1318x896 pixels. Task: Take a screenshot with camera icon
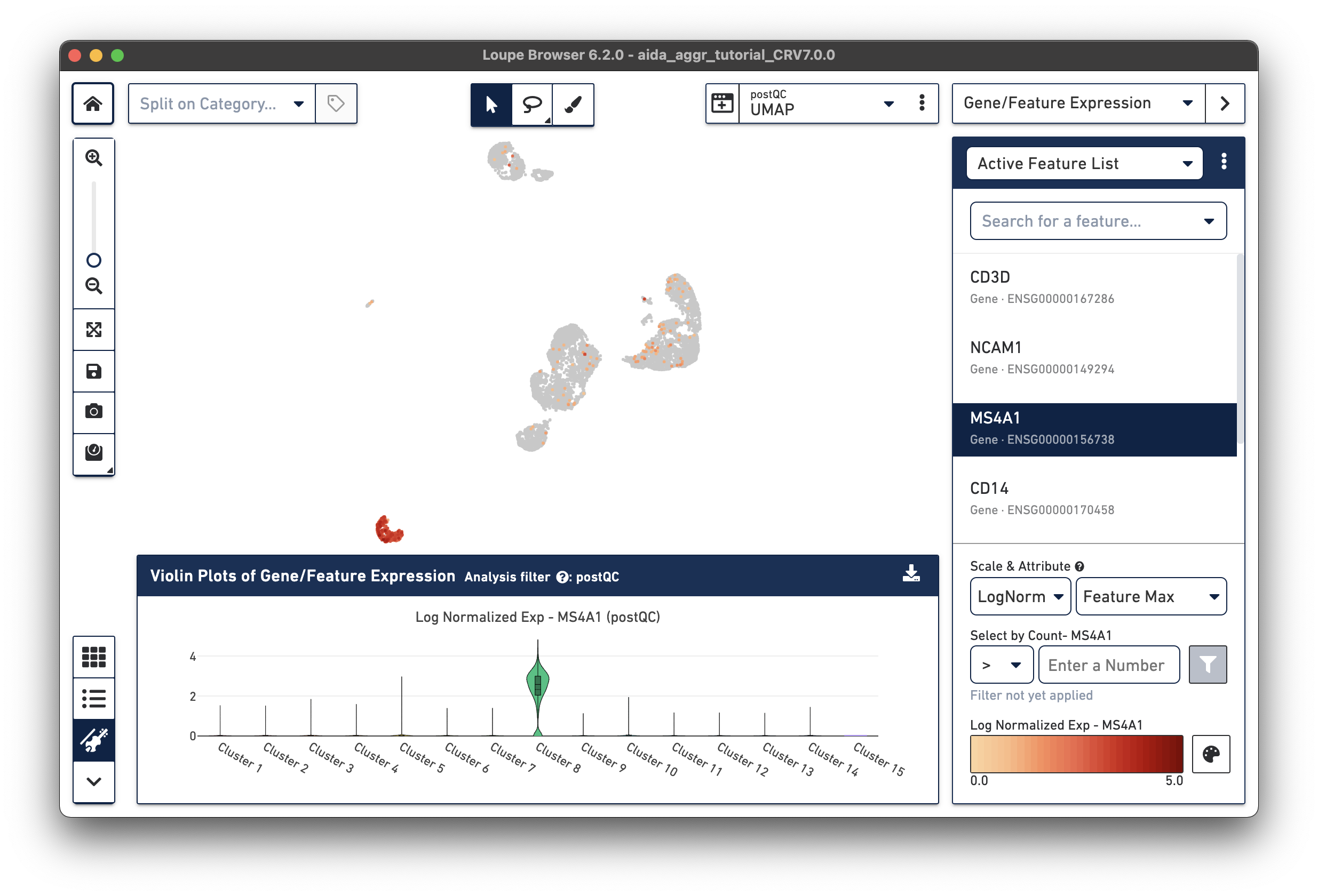tap(93, 412)
